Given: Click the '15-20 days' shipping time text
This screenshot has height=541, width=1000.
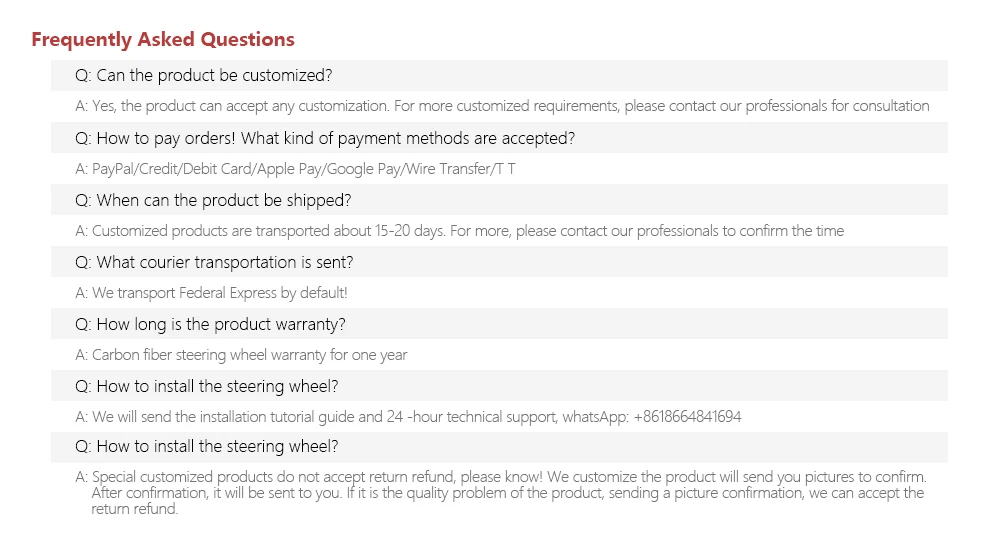Looking at the screenshot, I should [414, 231].
